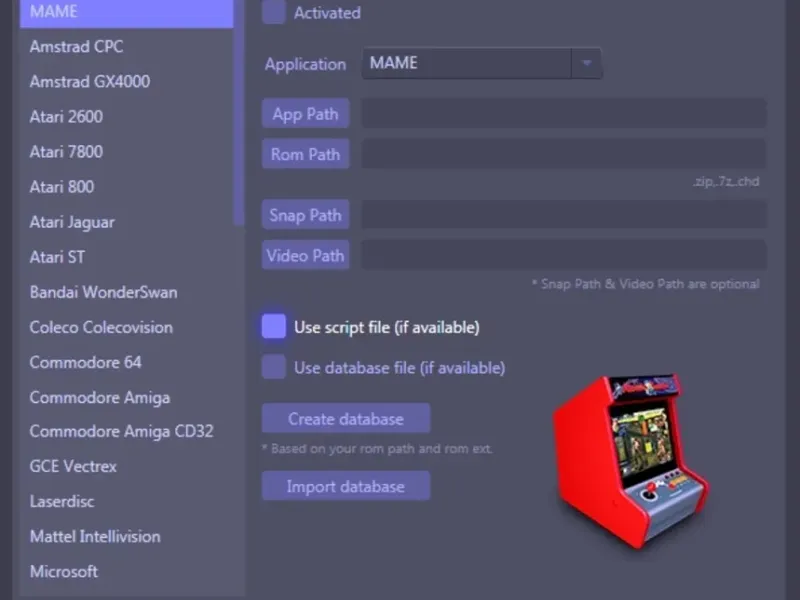Click the Snap Path button
Image resolution: width=800 pixels, height=600 pixels.
point(306,215)
